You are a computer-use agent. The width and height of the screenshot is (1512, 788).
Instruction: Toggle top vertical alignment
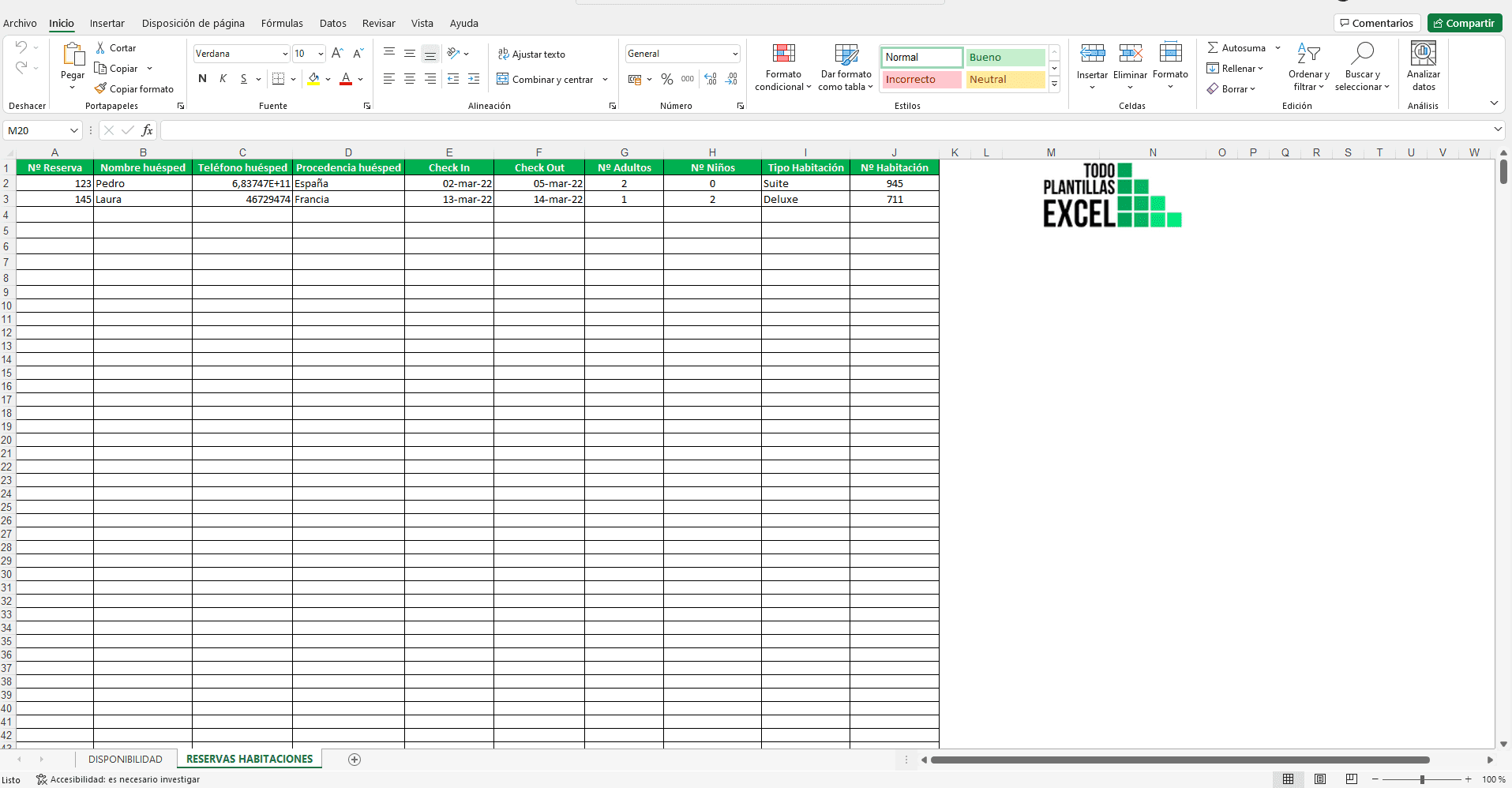click(389, 54)
